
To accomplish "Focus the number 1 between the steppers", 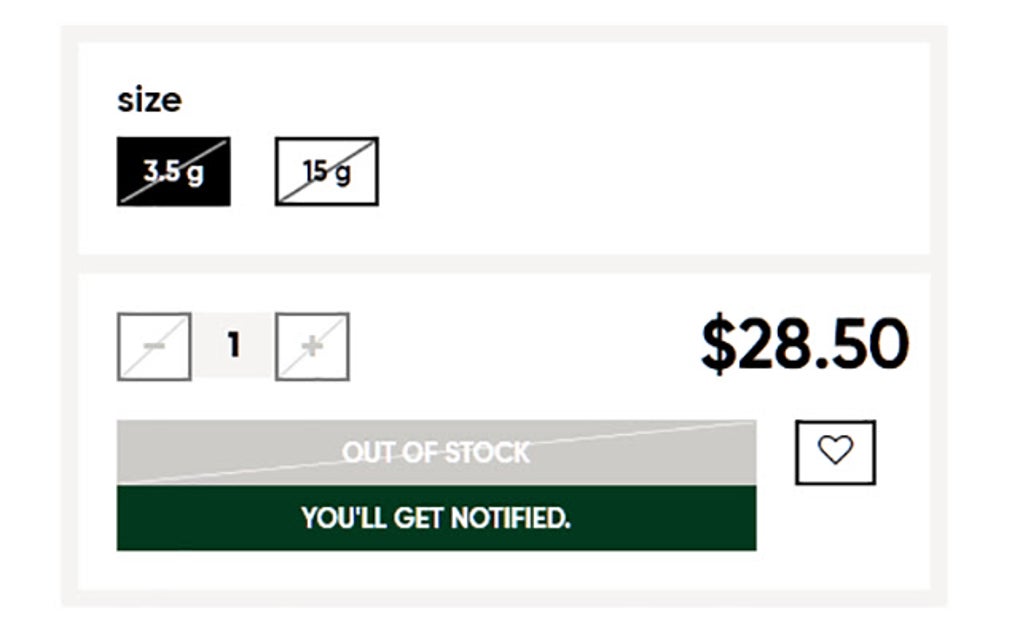I will (x=233, y=346).
